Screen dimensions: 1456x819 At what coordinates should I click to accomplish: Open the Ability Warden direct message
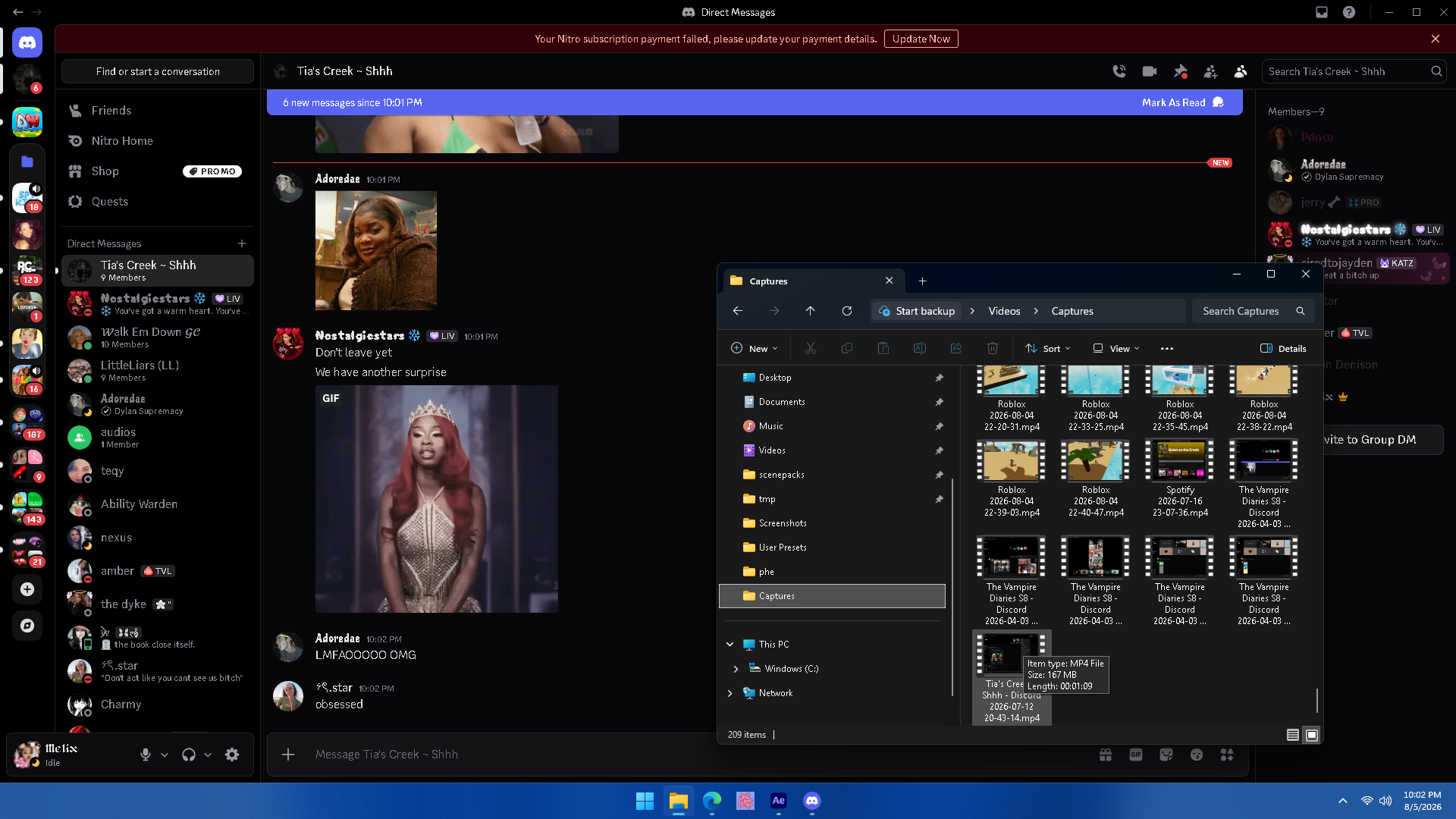[158, 504]
